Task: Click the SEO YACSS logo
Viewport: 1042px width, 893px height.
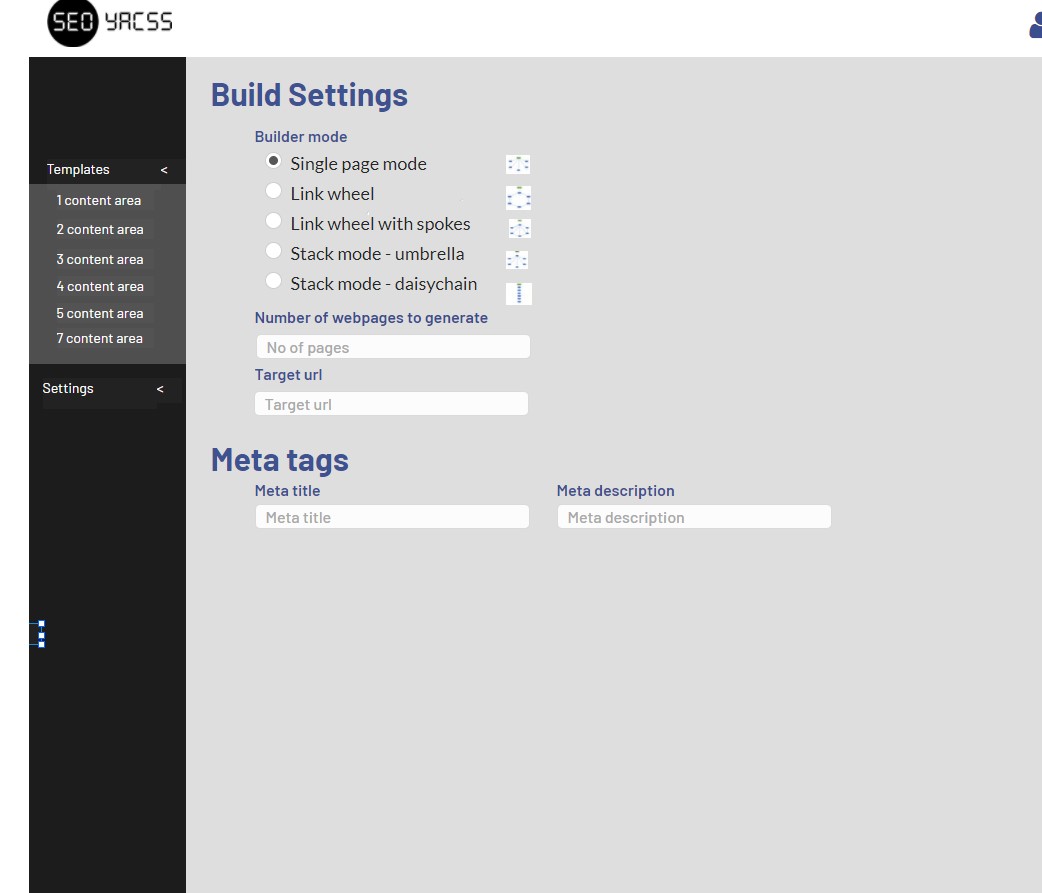Action: click(110, 23)
